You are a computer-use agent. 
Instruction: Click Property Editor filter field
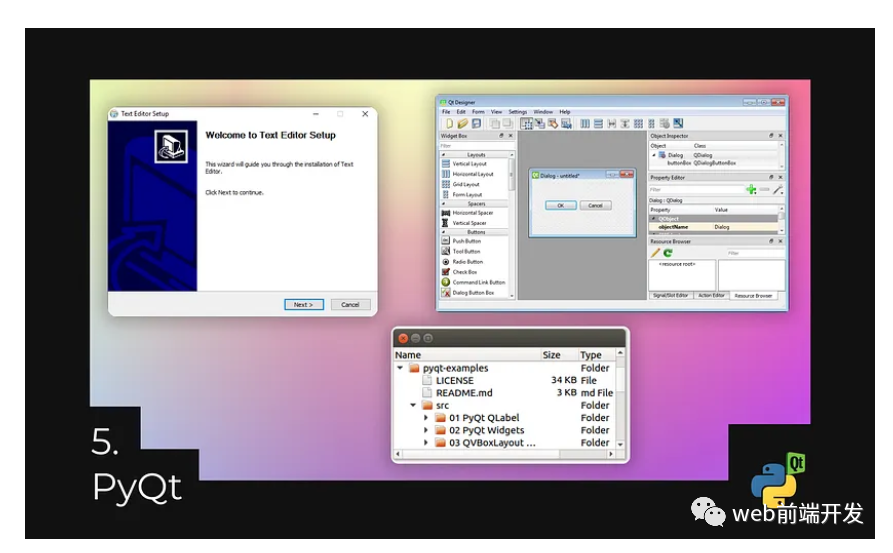pos(697,190)
